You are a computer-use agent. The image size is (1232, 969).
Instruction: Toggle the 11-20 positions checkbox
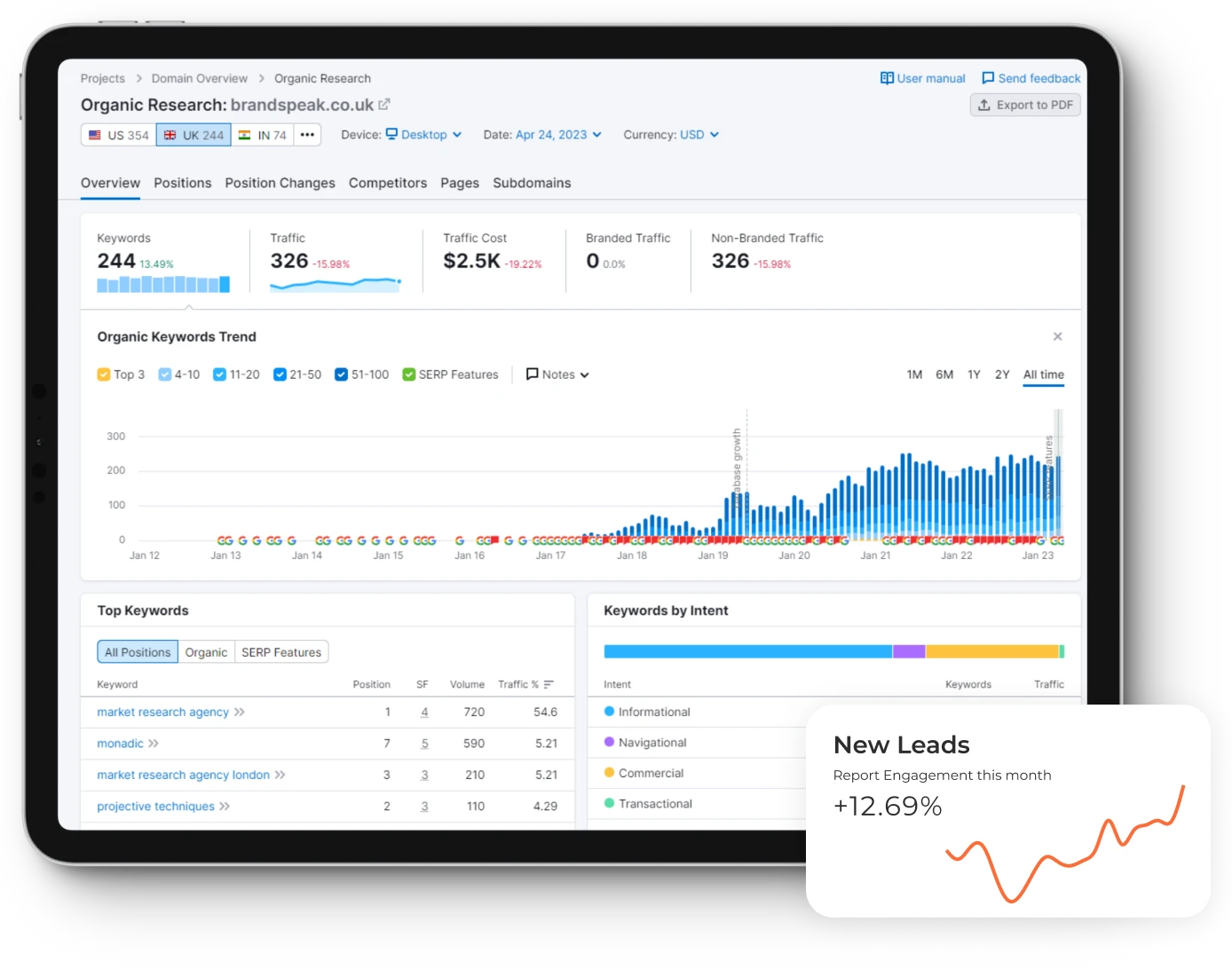pos(219,374)
